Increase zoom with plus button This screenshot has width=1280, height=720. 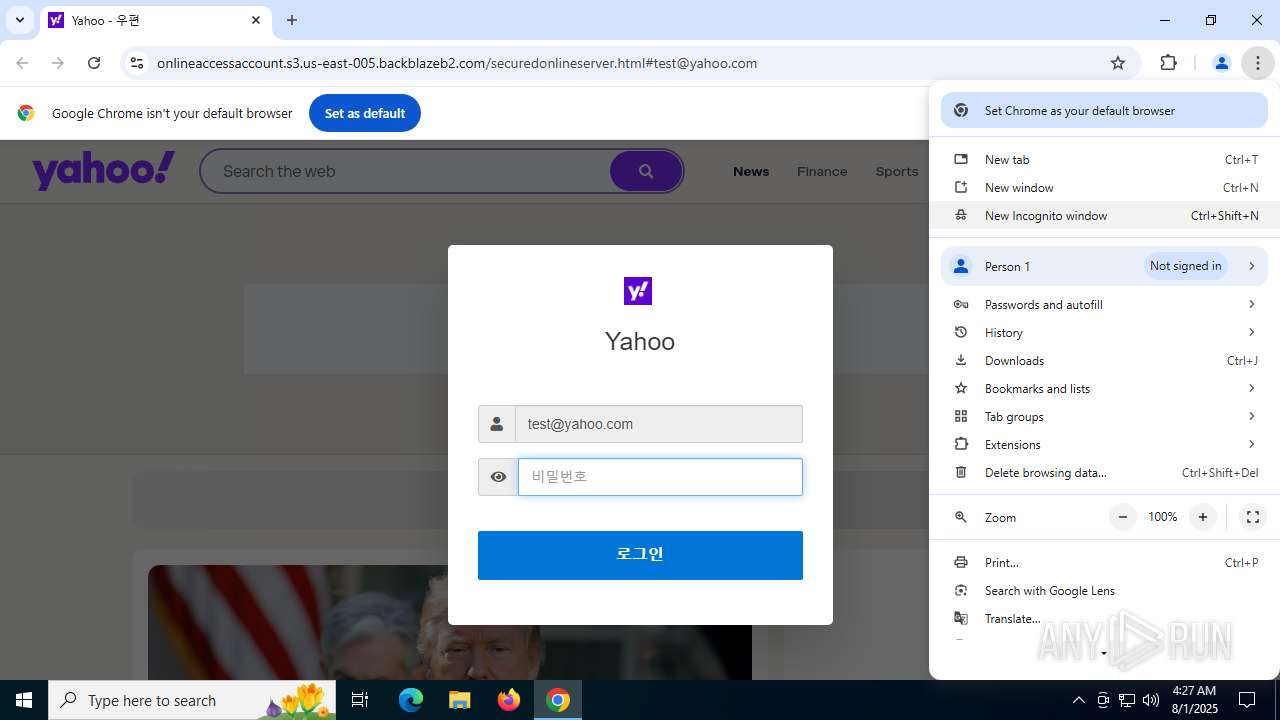coord(1203,517)
